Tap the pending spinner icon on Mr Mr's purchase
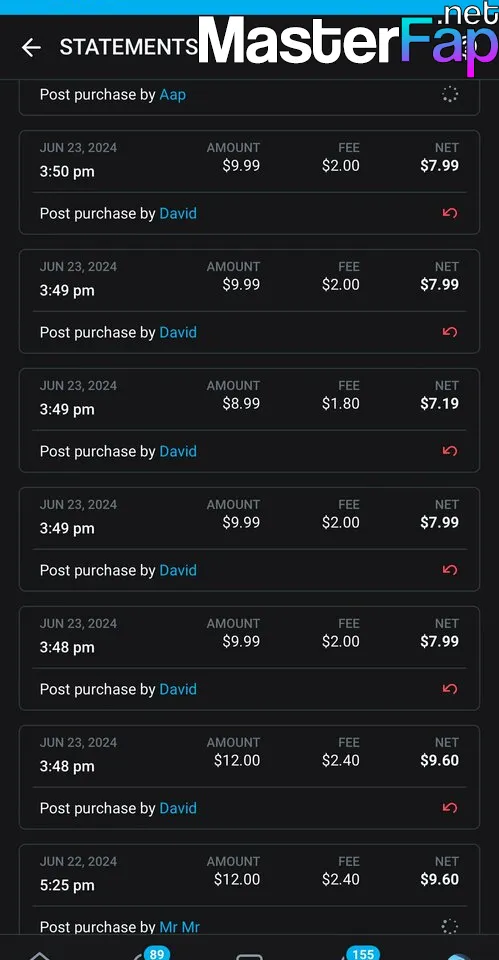The height and width of the screenshot is (960, 499). coord(449,926)
